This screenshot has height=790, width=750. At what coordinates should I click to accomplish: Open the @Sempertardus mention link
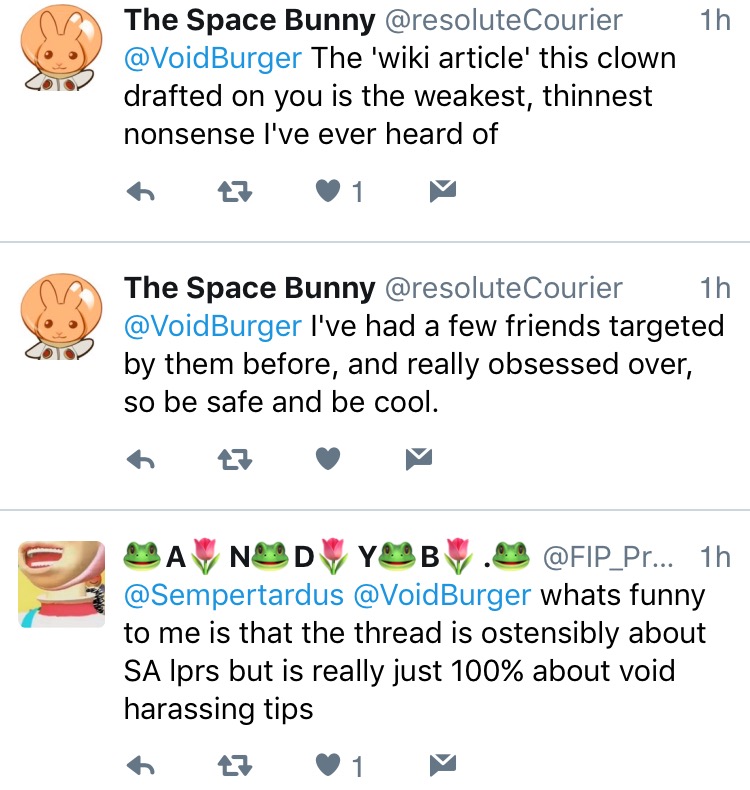[x=234, y=596]
